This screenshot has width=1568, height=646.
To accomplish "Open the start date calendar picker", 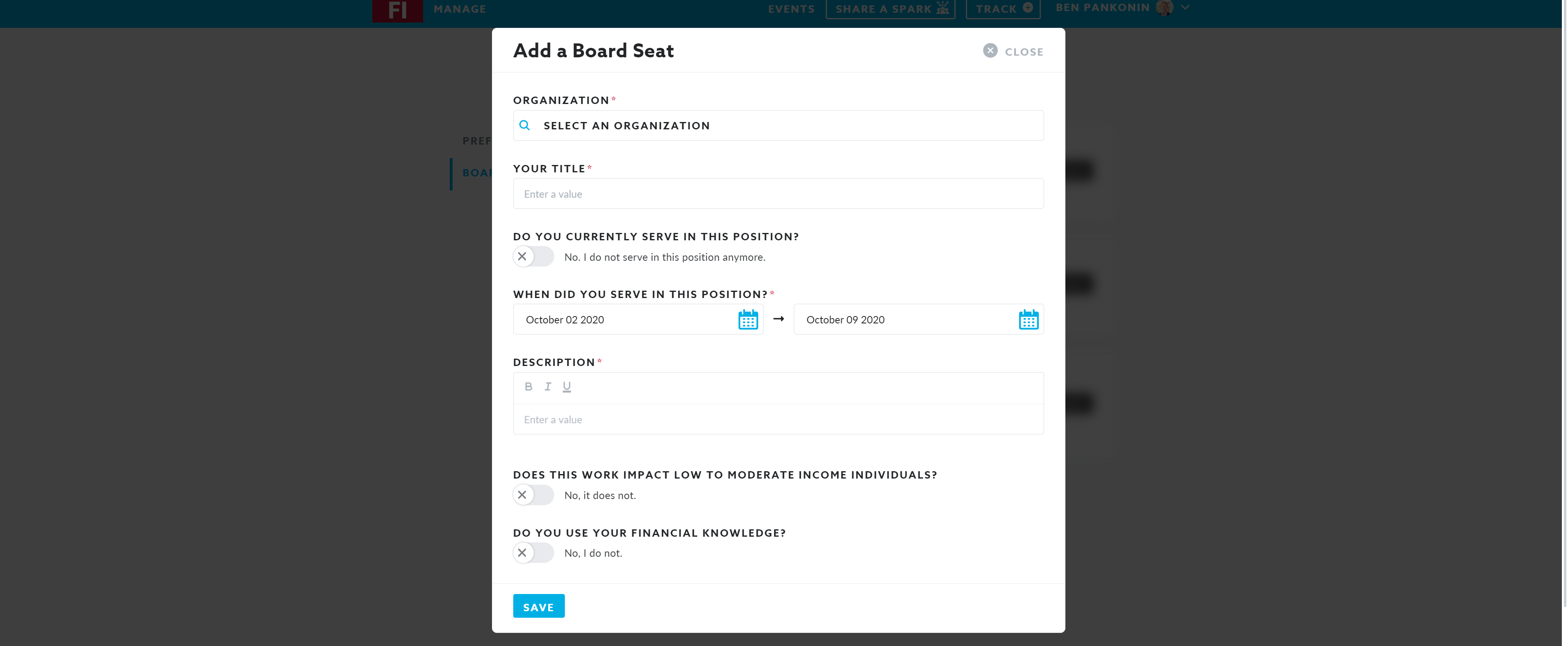I will (x=748, y=319).
